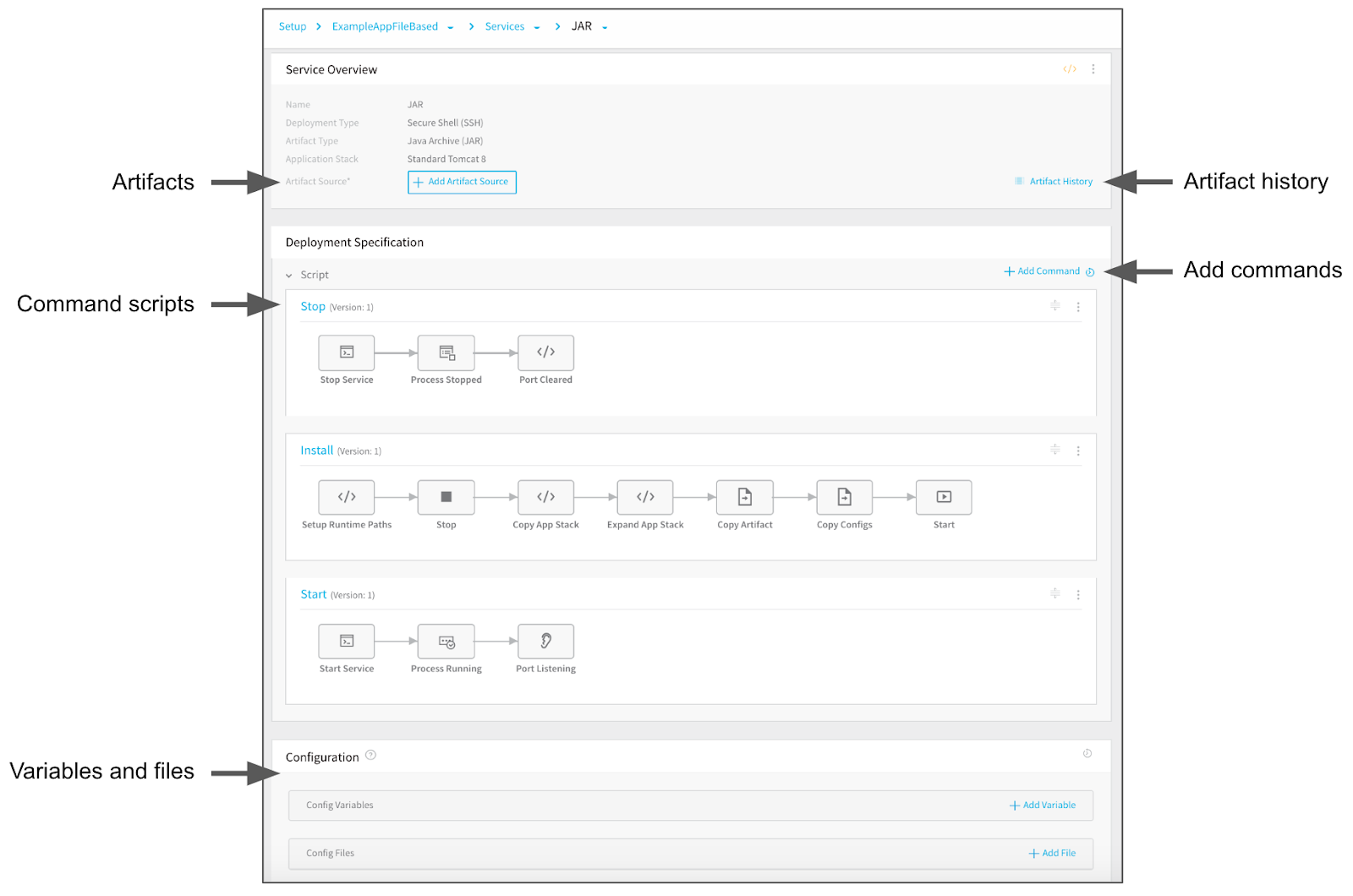Open the Services breadcrumb dropdown arrow
The height and width of the screenshot is (896, 1353).
click(537, 27)
